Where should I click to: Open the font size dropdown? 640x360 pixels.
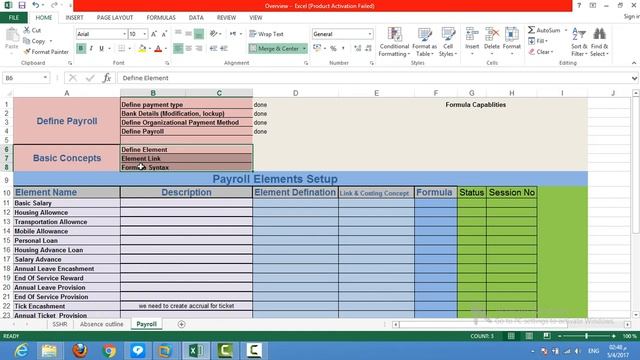[x=144, y=34]
